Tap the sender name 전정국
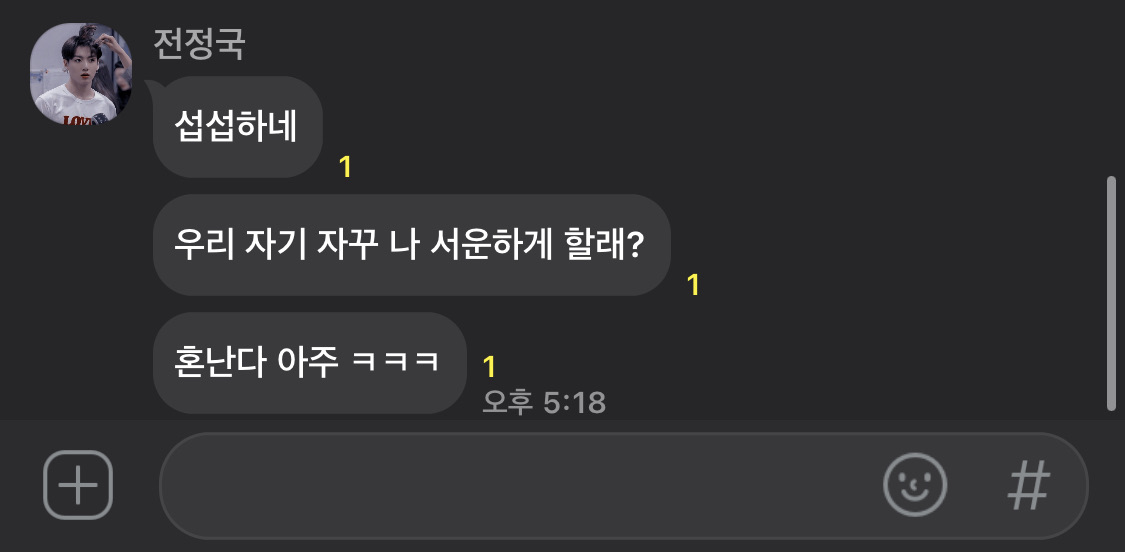The image size is (1125, 552). tap(199, 44)
